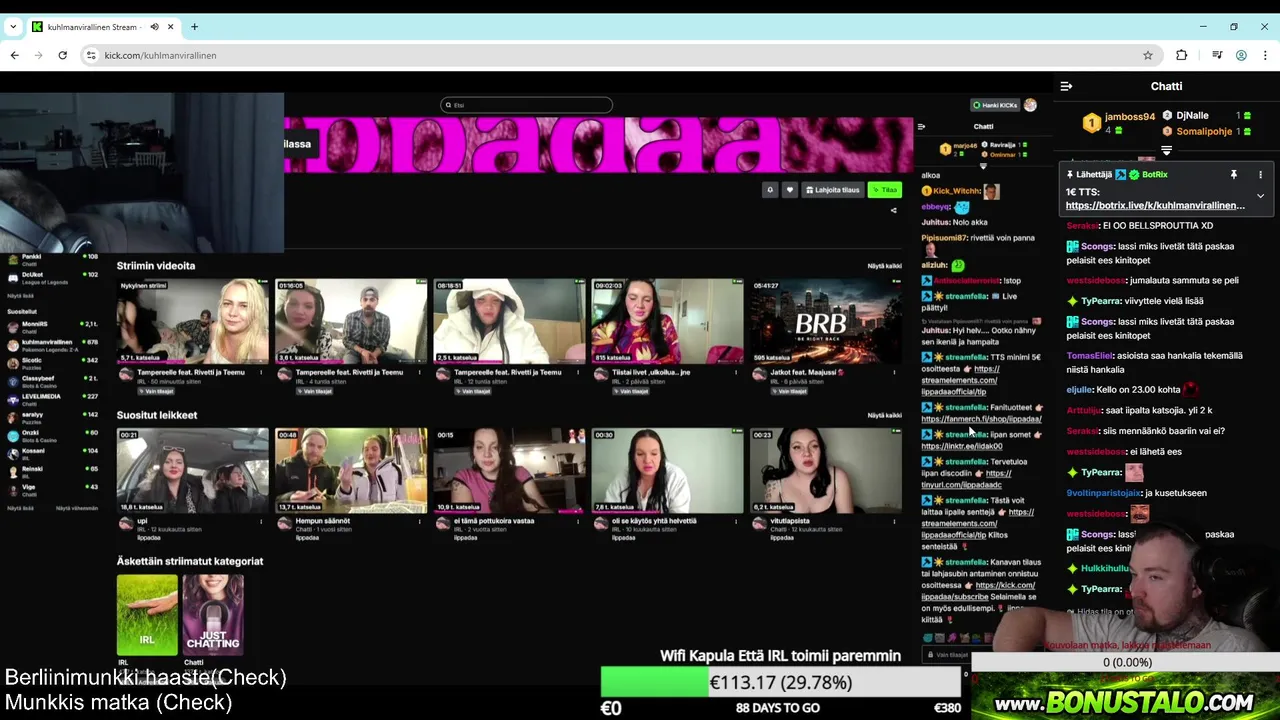Go back in the browser

(14, 55)
